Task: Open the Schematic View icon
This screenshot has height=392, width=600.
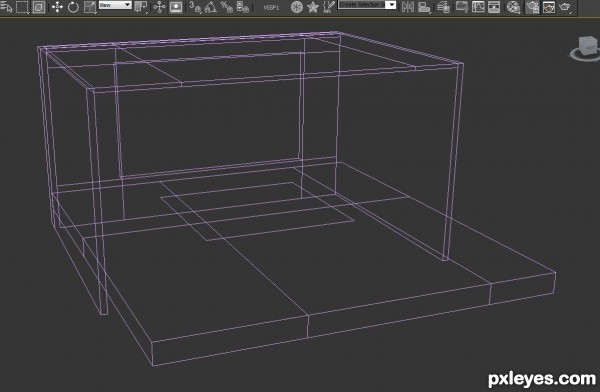Action: click(x=494, y=7)
